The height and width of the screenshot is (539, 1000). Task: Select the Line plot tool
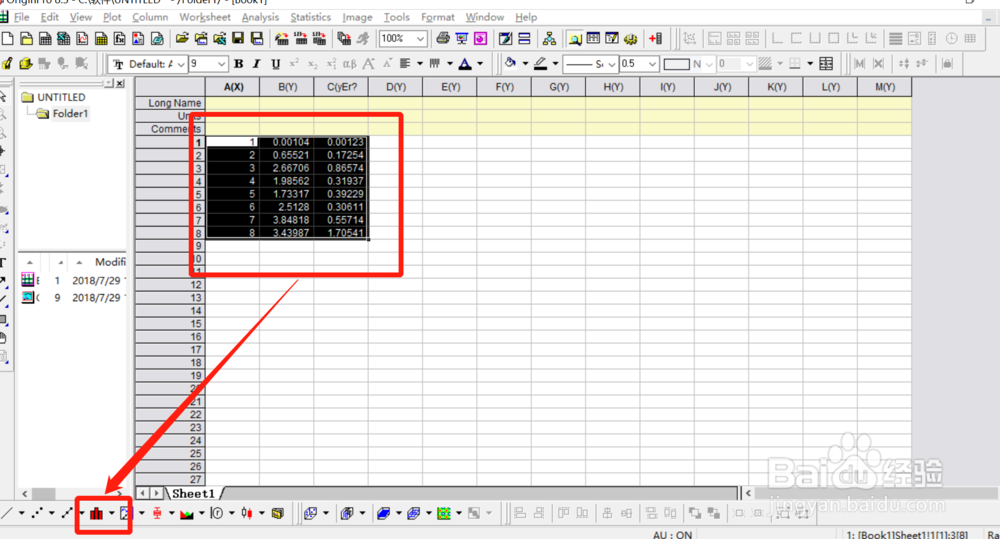(x=6, y=513)
